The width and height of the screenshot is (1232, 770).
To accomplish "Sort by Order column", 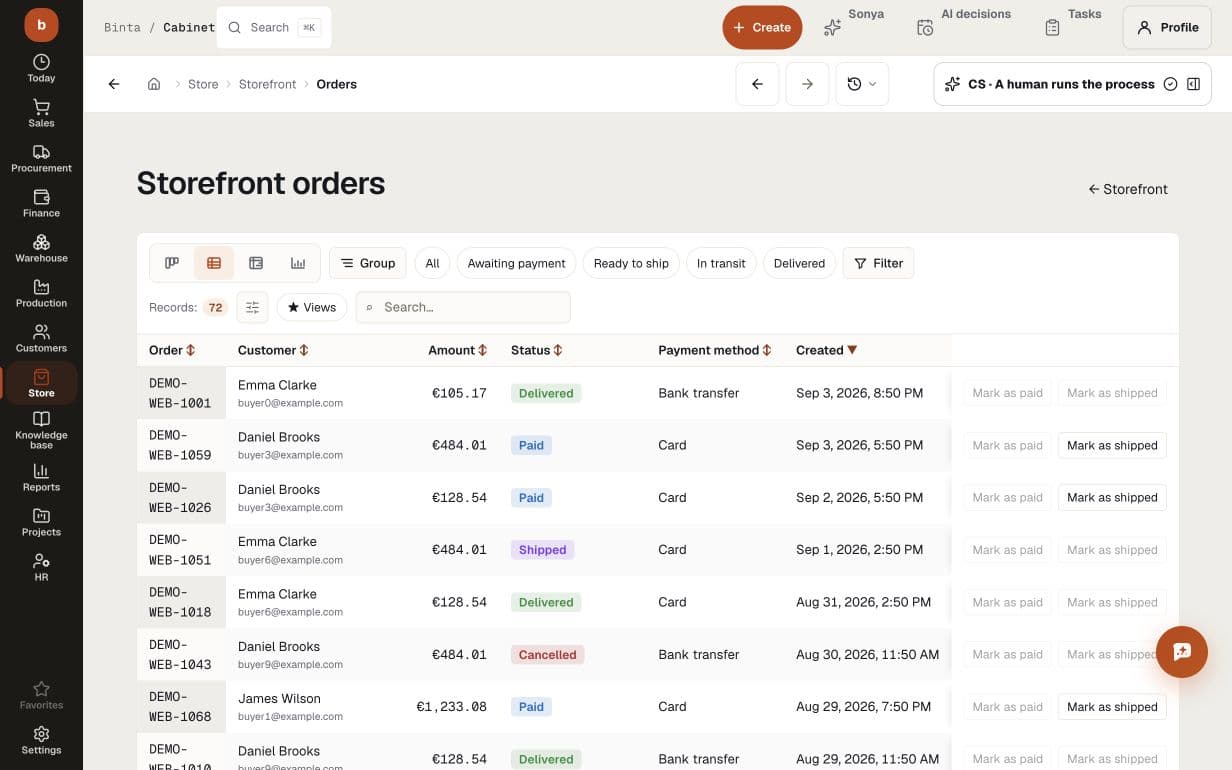I will click(172, 350).
